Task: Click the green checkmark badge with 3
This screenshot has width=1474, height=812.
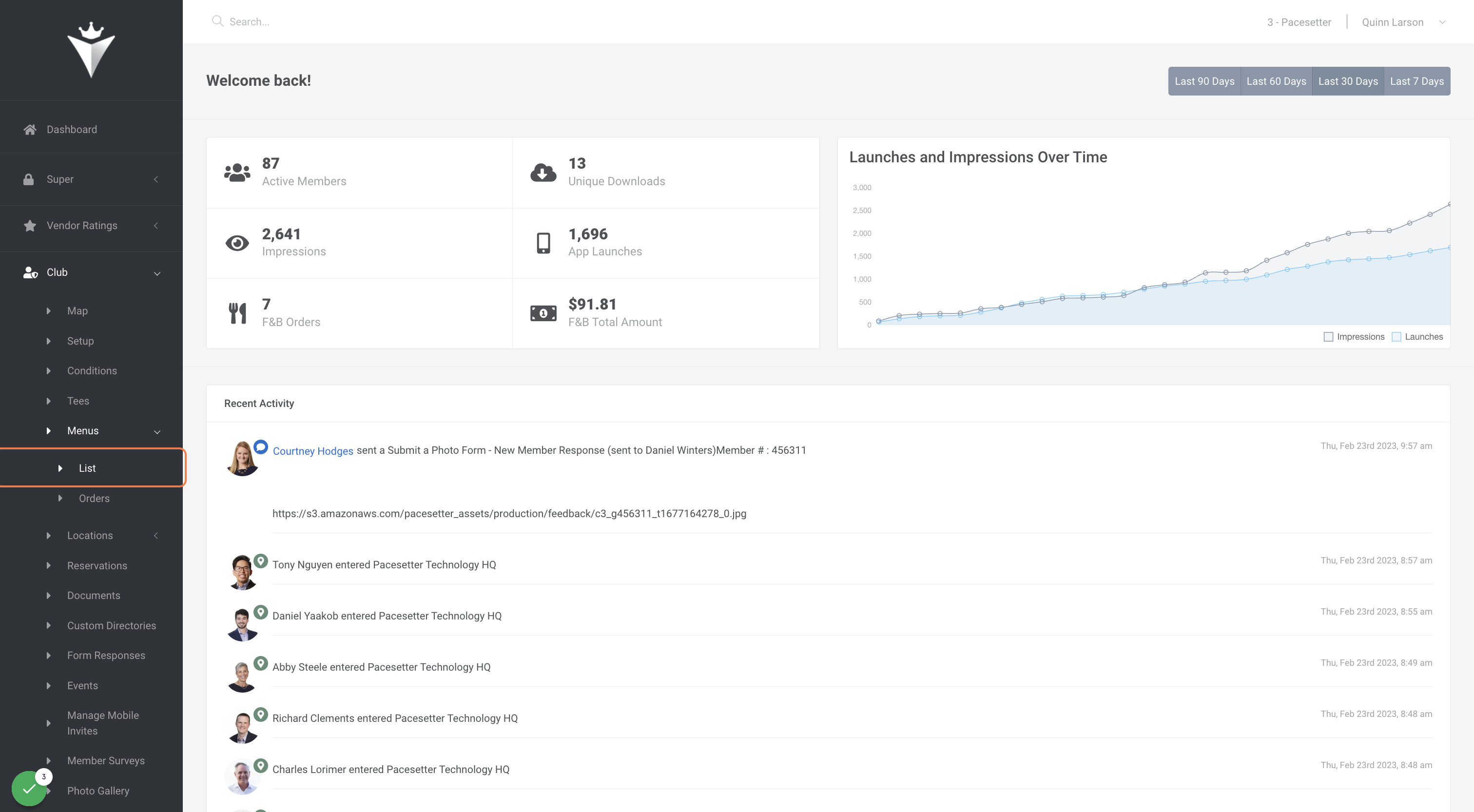Action: point(29,789)
